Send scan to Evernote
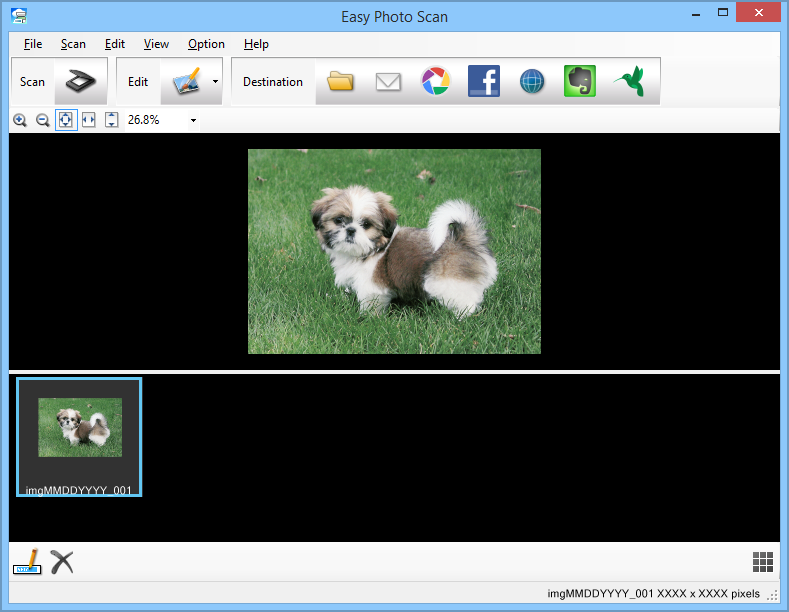The height and width of the screenshot is (612, 789). tap(580, 81)
